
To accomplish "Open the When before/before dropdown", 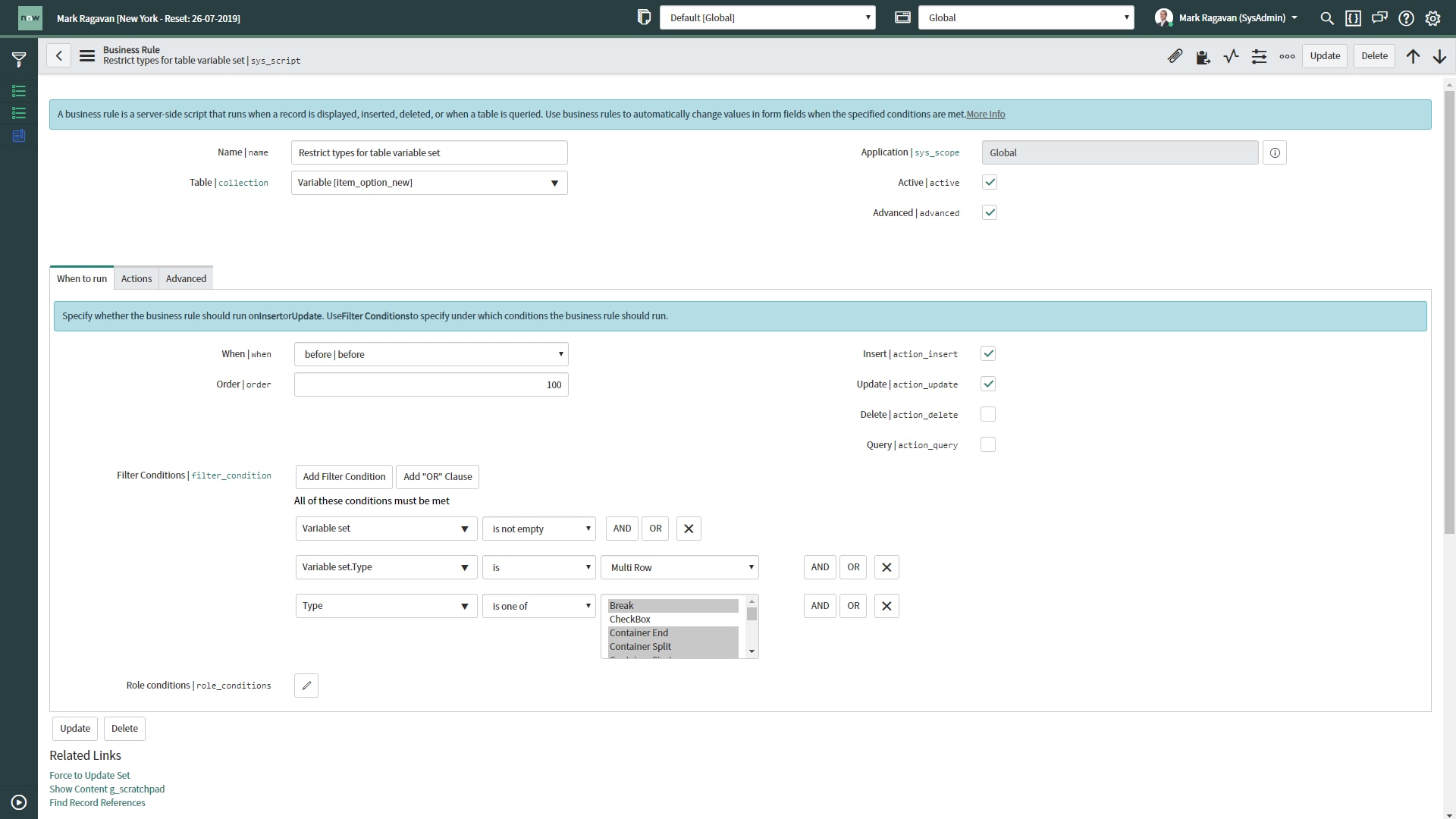I will pos(431,354).
